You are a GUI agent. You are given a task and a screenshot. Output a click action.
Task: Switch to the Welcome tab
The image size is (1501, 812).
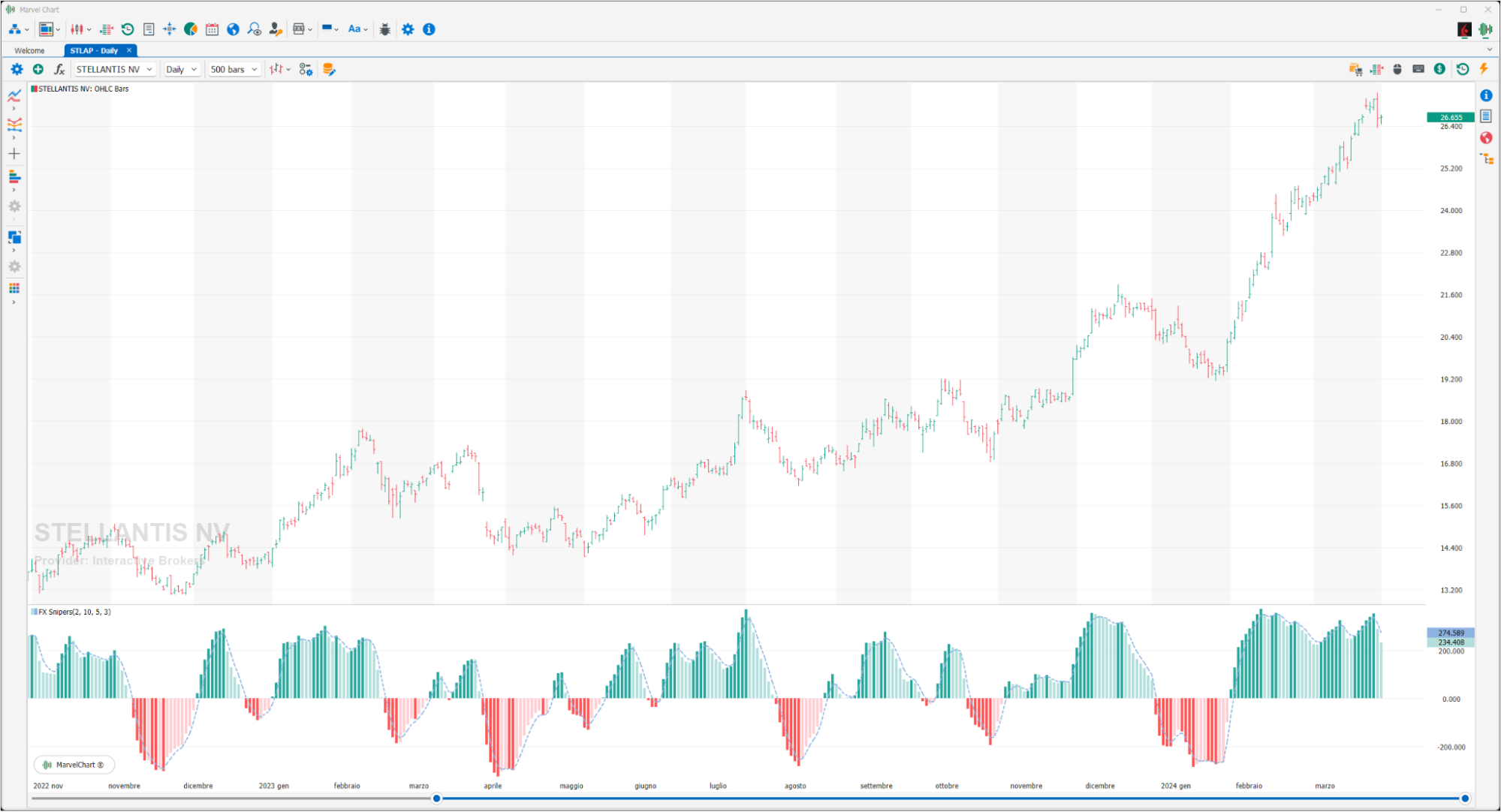29,50
